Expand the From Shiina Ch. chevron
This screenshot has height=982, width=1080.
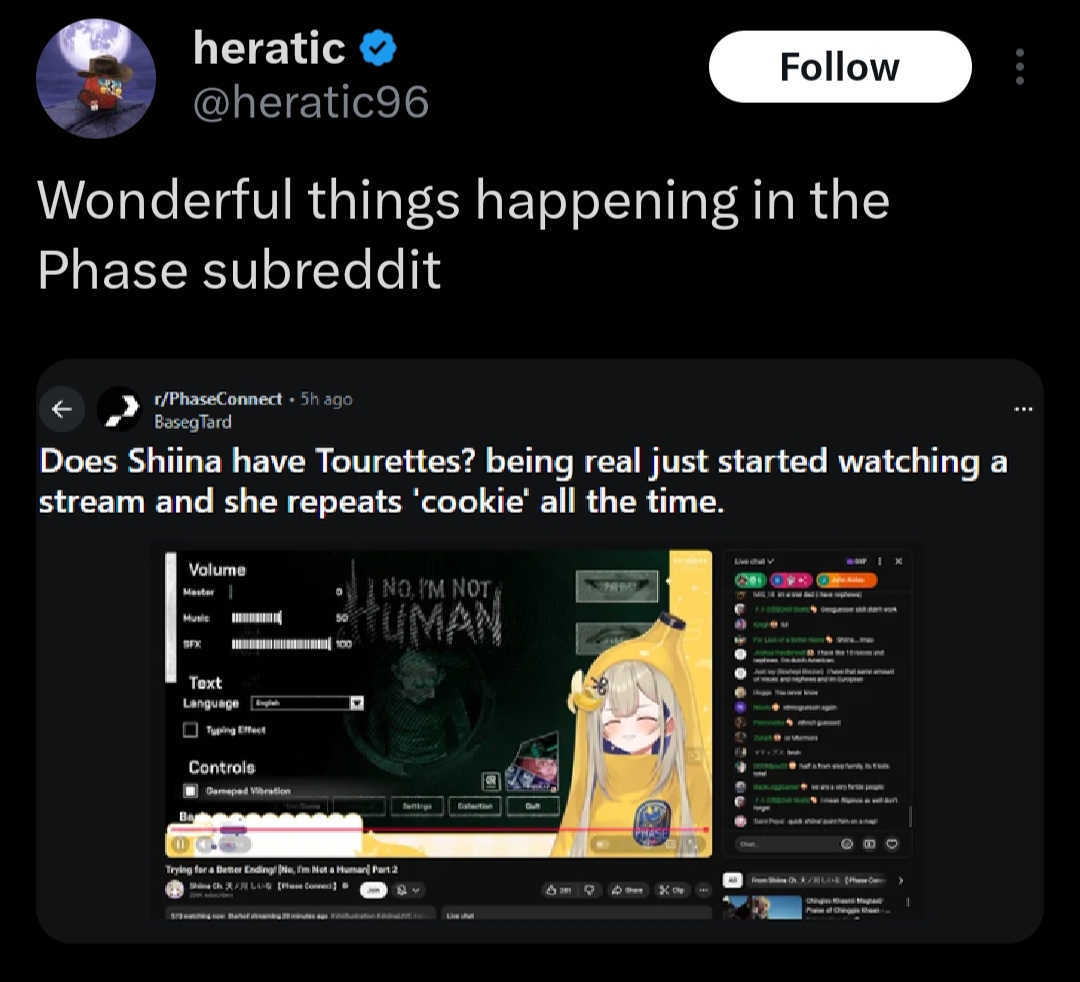point(900,880)
